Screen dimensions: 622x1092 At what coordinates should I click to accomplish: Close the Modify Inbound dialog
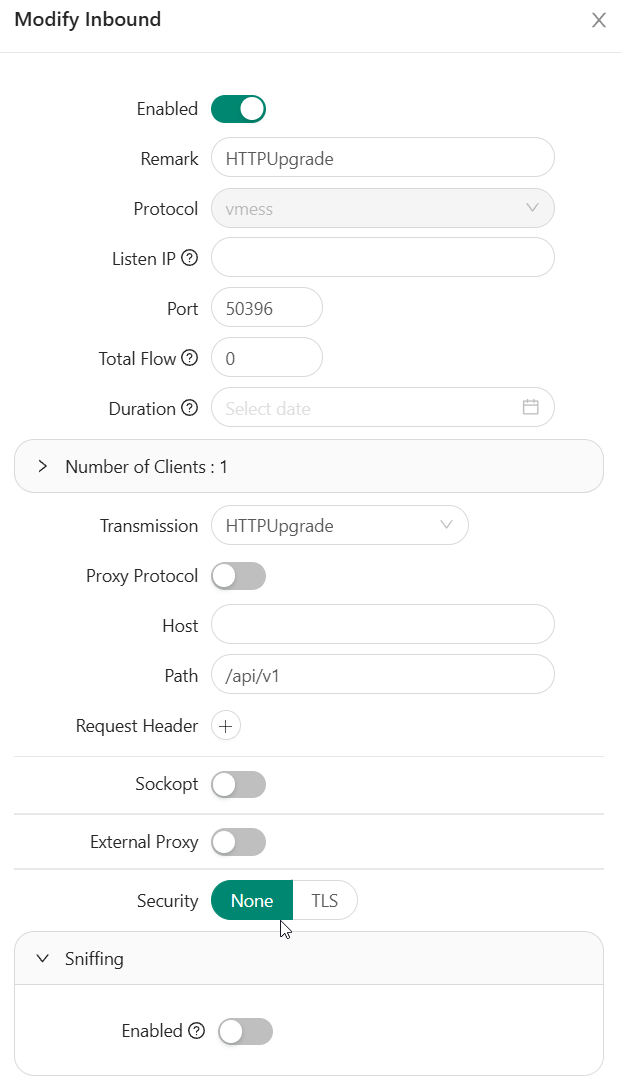pyautogui.click(x=598, y=20)
